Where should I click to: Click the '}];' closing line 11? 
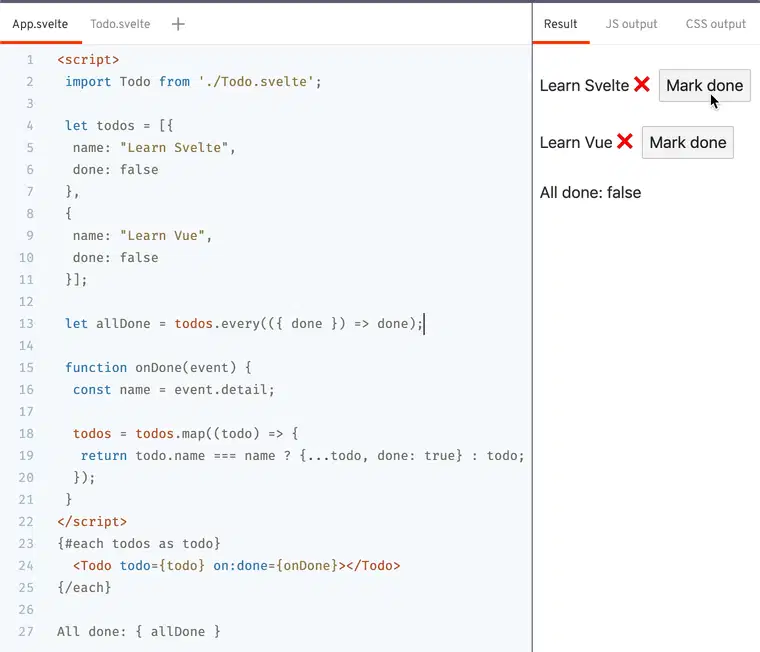coord(76,280)
